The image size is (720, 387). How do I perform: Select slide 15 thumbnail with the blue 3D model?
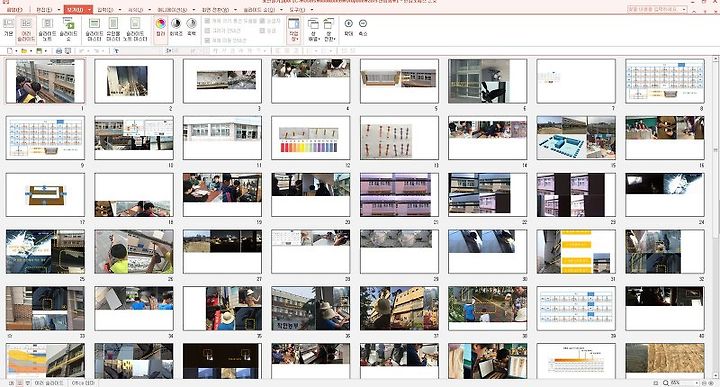tap(576, 138)
